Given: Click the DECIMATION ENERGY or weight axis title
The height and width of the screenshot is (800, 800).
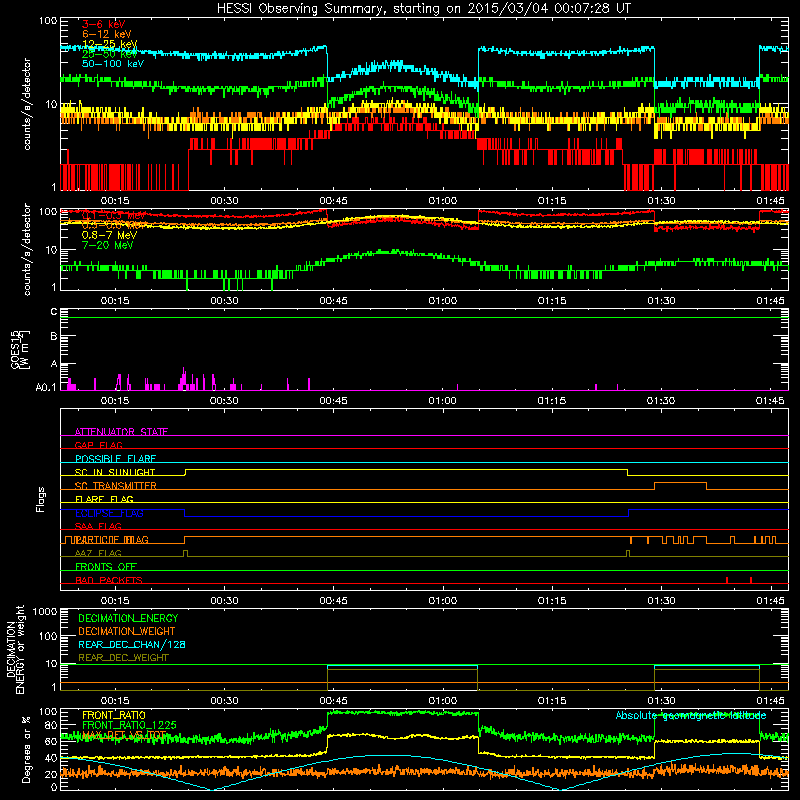Looking at the screenshot, I should (16, 649).
